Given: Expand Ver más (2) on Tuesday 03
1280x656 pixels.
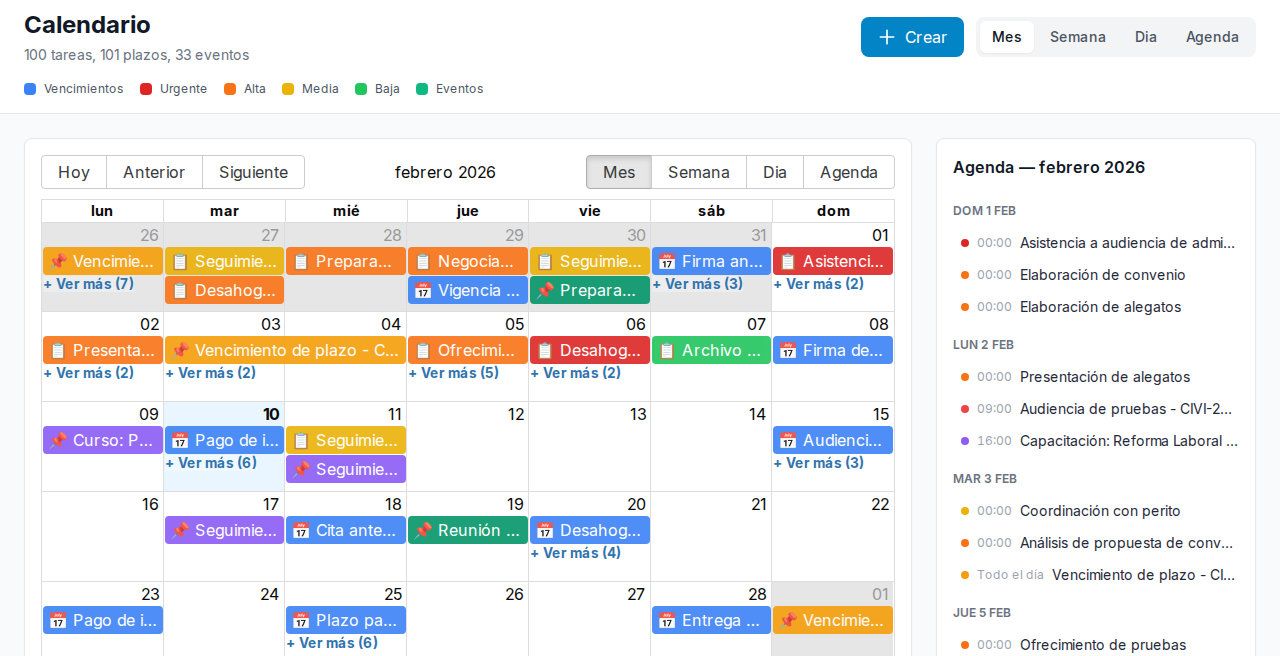Looking at the screenshot, I should pos(211,373).
